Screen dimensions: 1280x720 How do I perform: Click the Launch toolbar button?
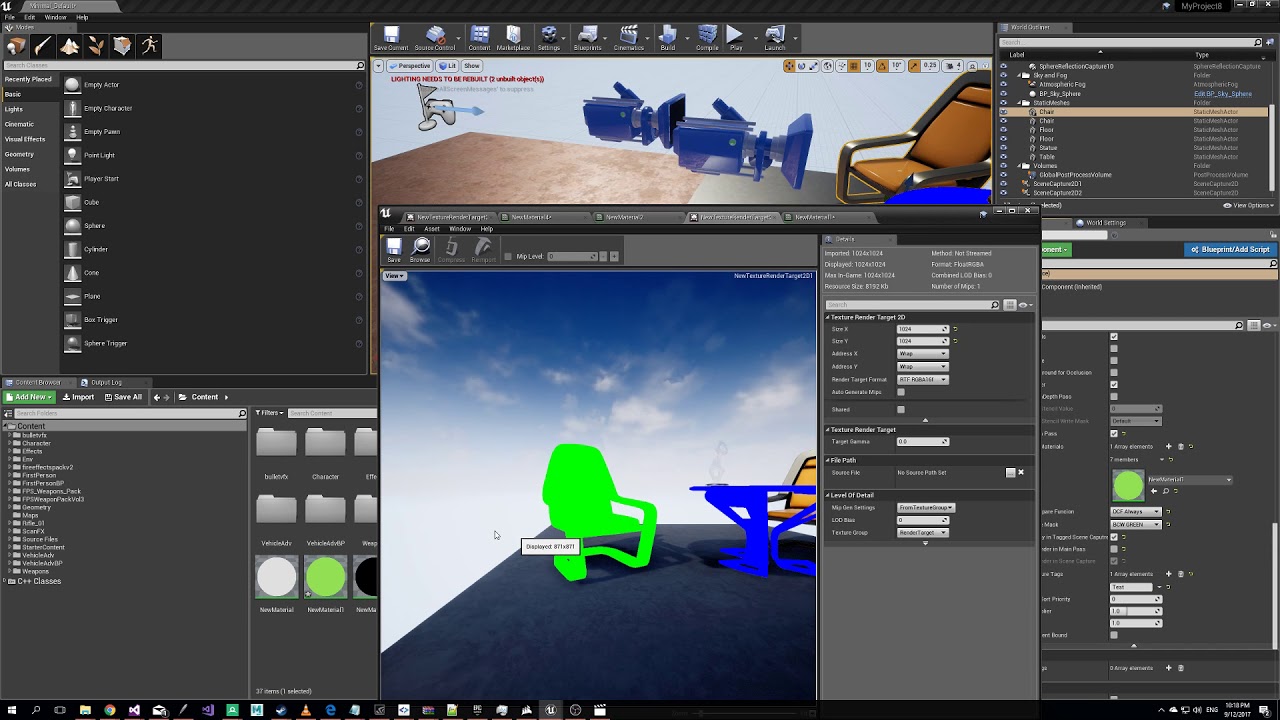point(775,39)
